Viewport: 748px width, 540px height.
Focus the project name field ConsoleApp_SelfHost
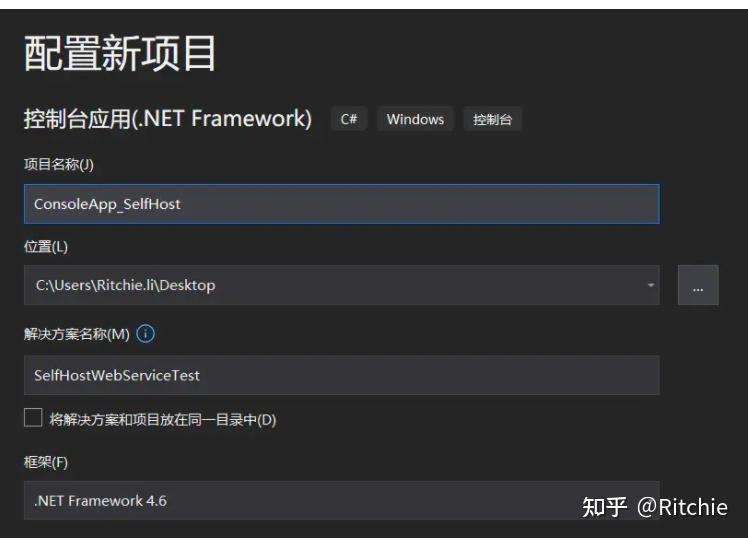coord(342,204)
